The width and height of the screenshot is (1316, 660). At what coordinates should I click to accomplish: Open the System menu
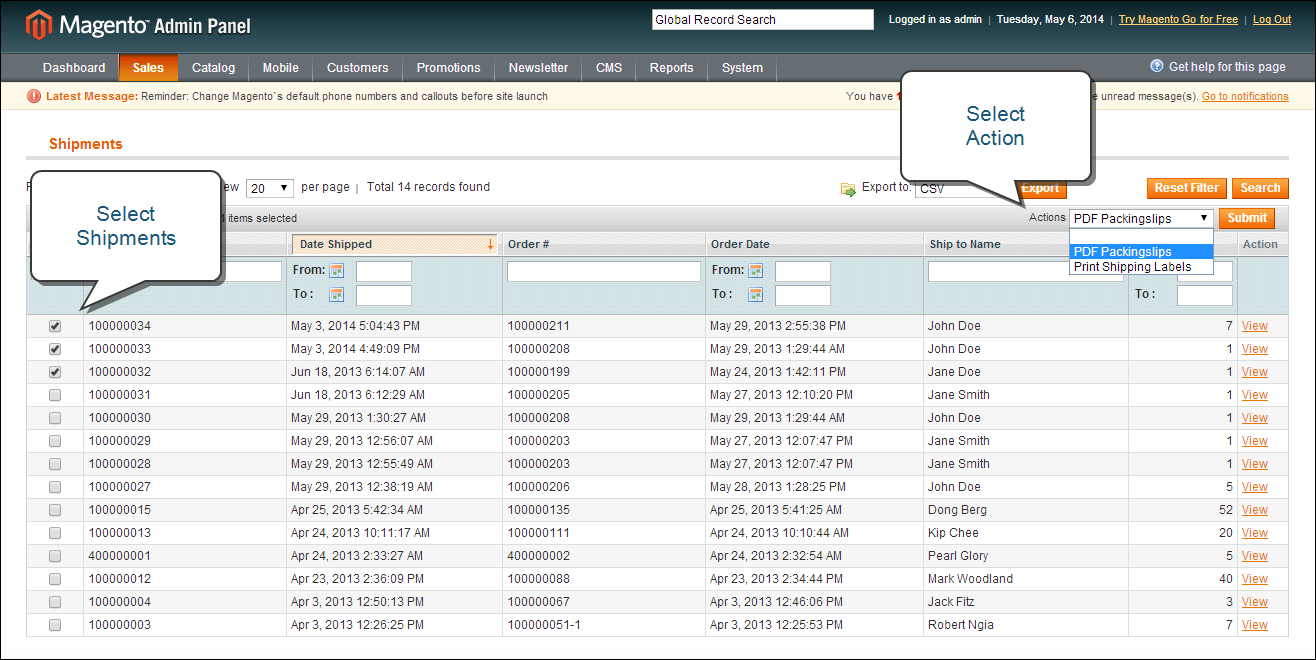(742, 68)
